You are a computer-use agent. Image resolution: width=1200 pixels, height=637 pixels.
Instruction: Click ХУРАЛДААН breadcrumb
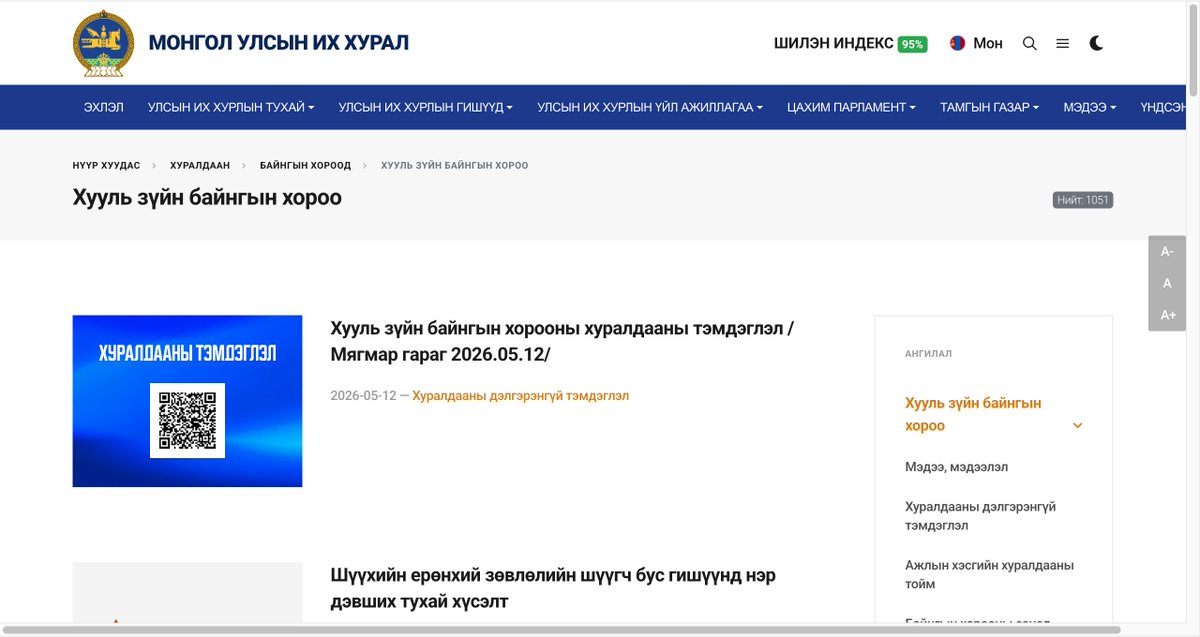pos(200,165)
